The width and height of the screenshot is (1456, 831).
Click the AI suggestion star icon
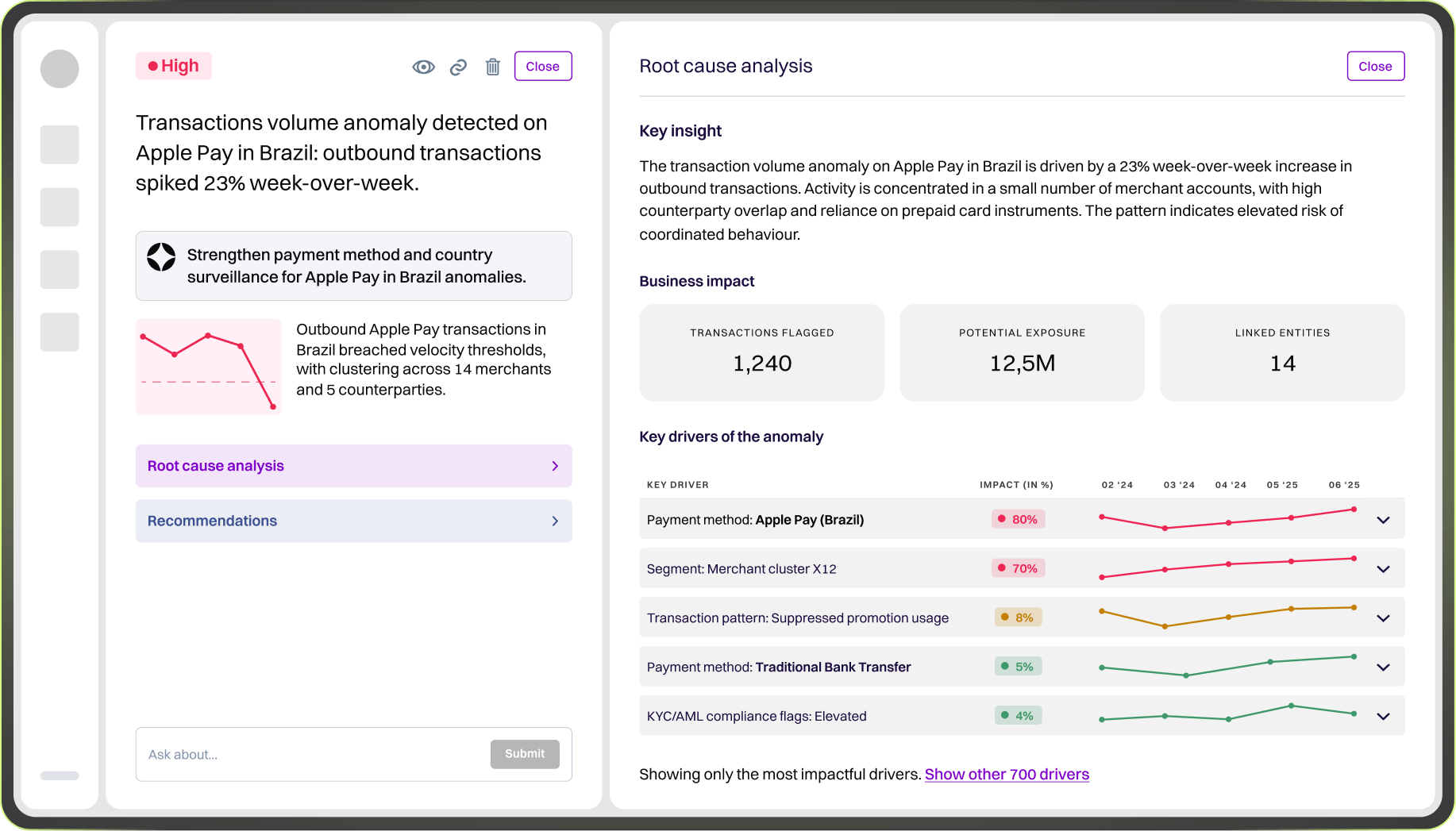161,257
